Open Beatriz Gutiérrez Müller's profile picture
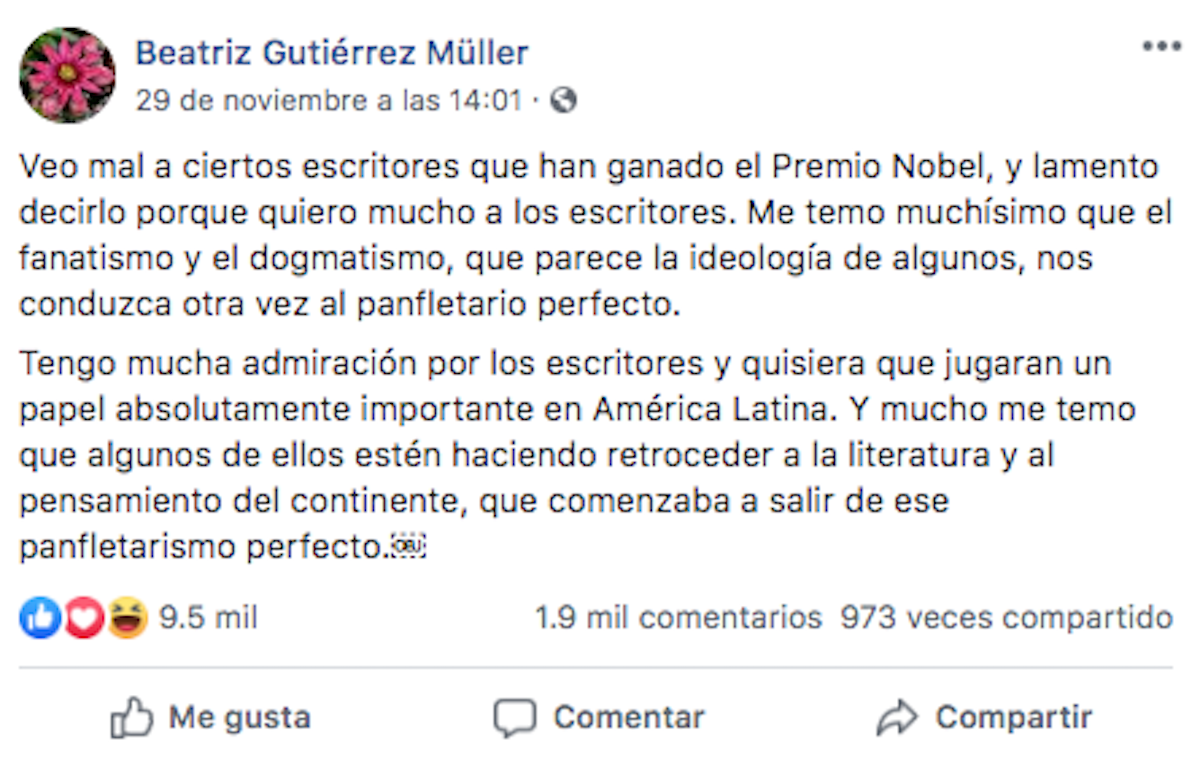This screenshot has width=1200, height=766. coord(67,75)
